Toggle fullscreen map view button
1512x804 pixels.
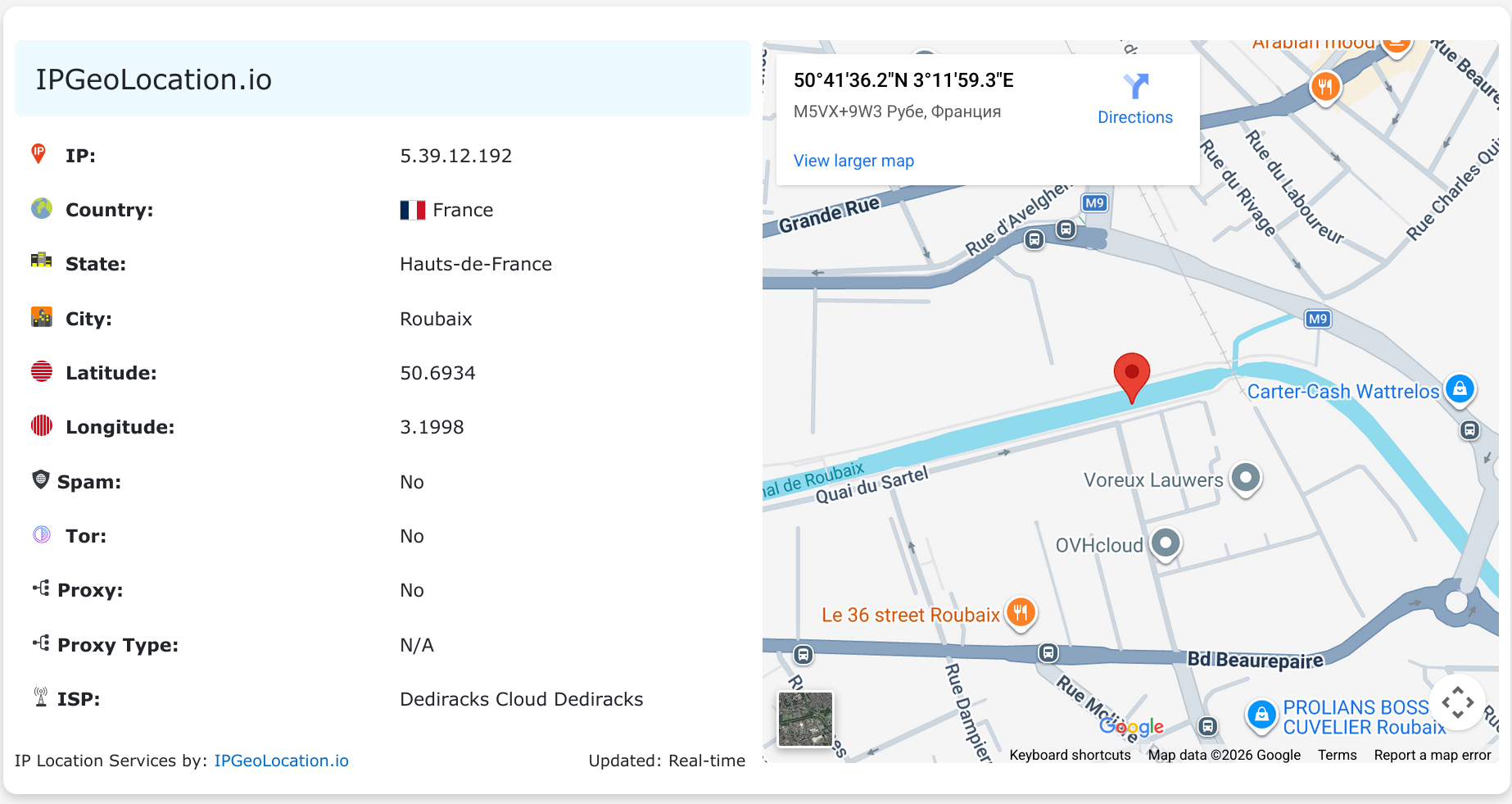pyautogui.click(x=1457, y=702)
